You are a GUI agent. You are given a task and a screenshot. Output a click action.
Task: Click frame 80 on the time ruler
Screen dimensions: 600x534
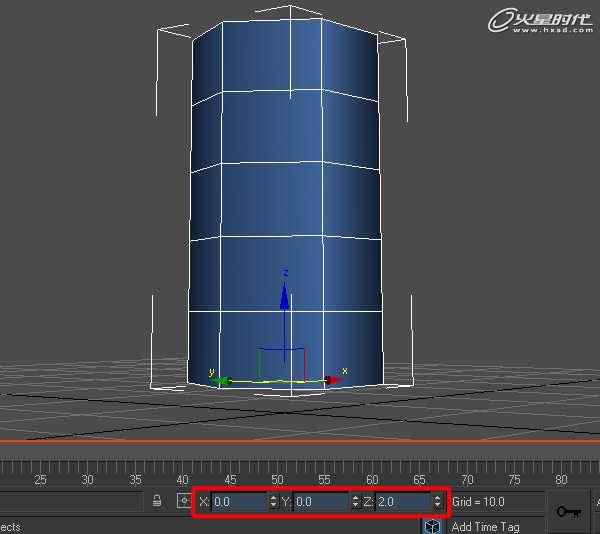(561, 479)
